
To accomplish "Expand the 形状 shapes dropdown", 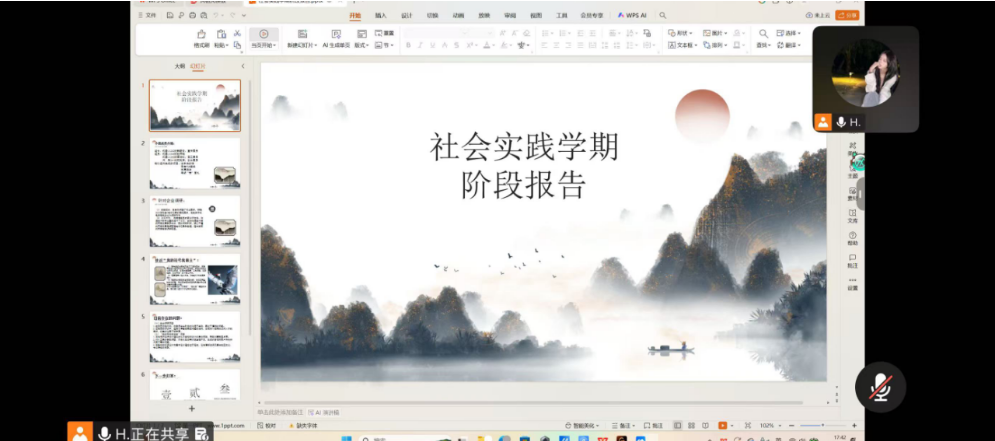I will [x=686, y=33].
